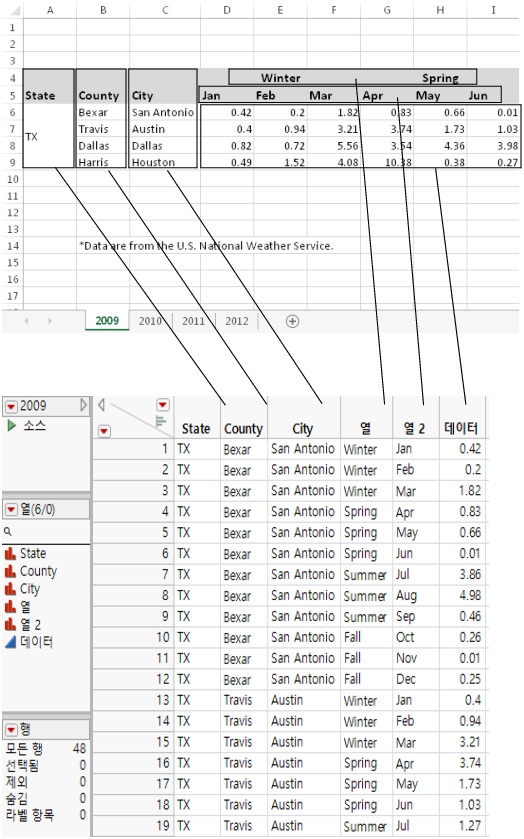The width and height of the screenshot is (524, 839).
Task: Select State column in columns panel
Action: (33, 553)
